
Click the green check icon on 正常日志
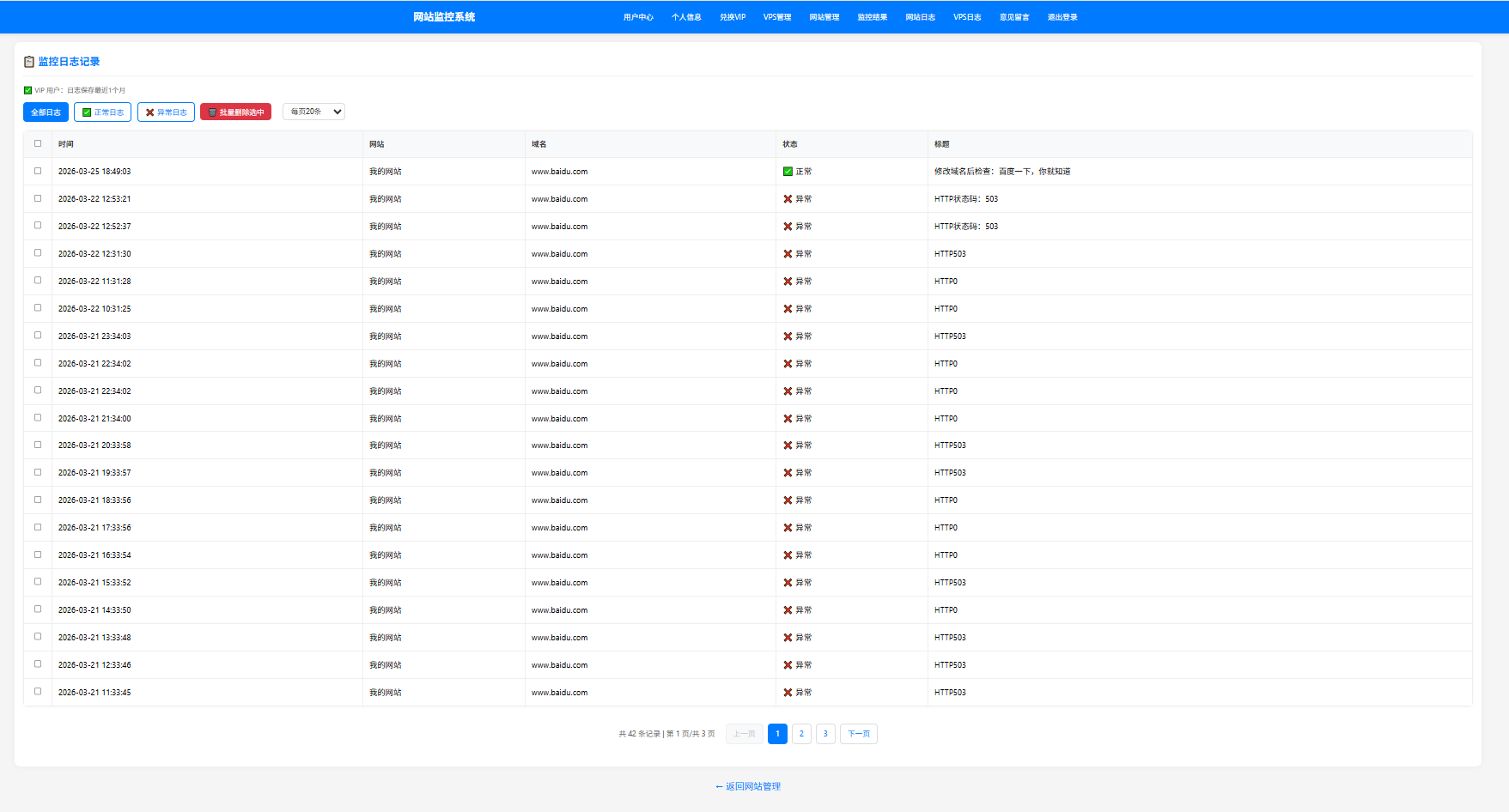(x=87, y=112)
